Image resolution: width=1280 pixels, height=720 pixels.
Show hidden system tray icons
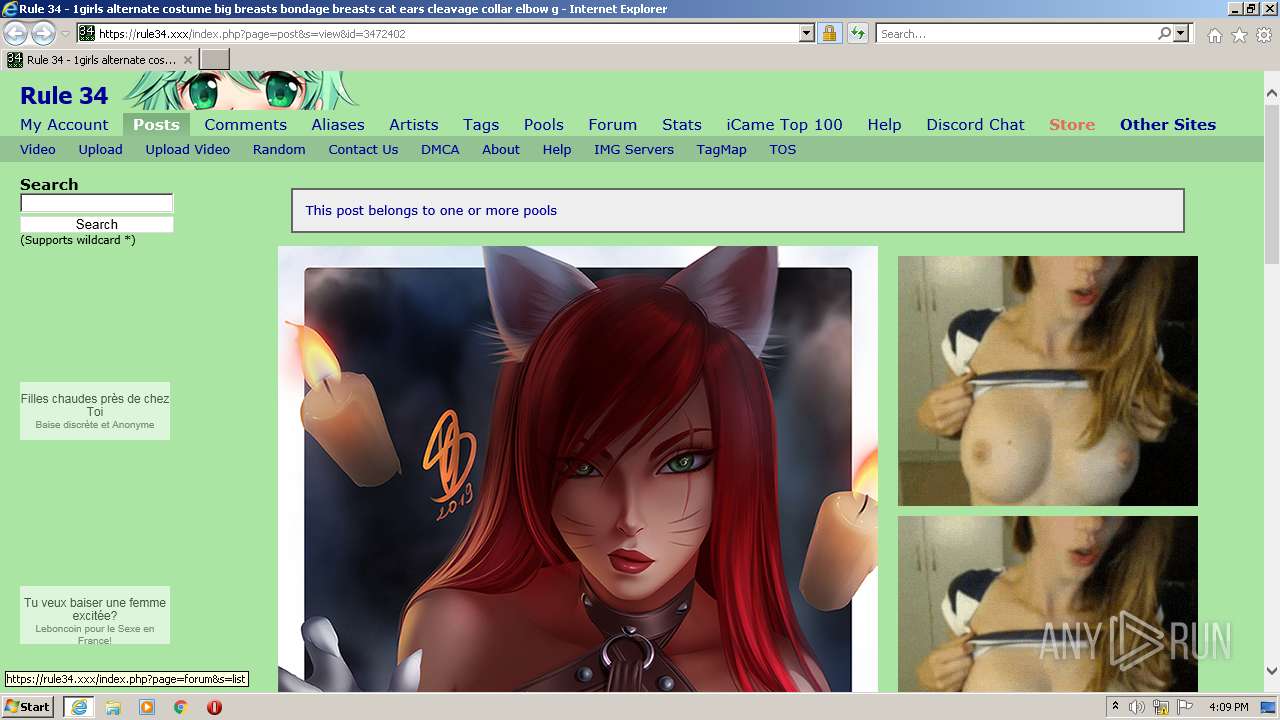pyautogui.click(x=1116, y=707)
